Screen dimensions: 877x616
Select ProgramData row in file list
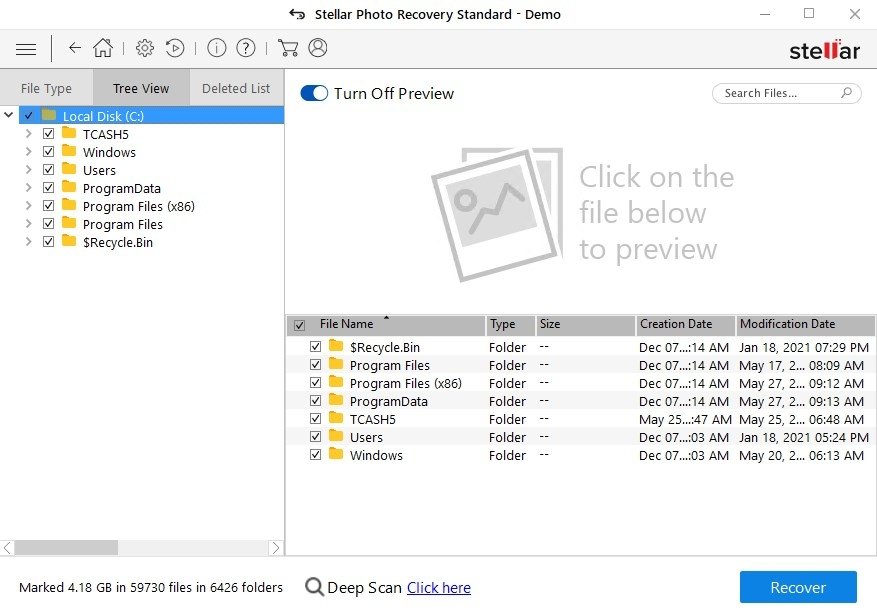coord(581,401)
